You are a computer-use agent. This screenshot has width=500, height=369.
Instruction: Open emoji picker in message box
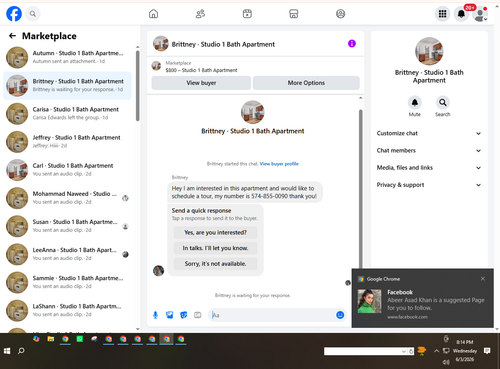(340, 315)
